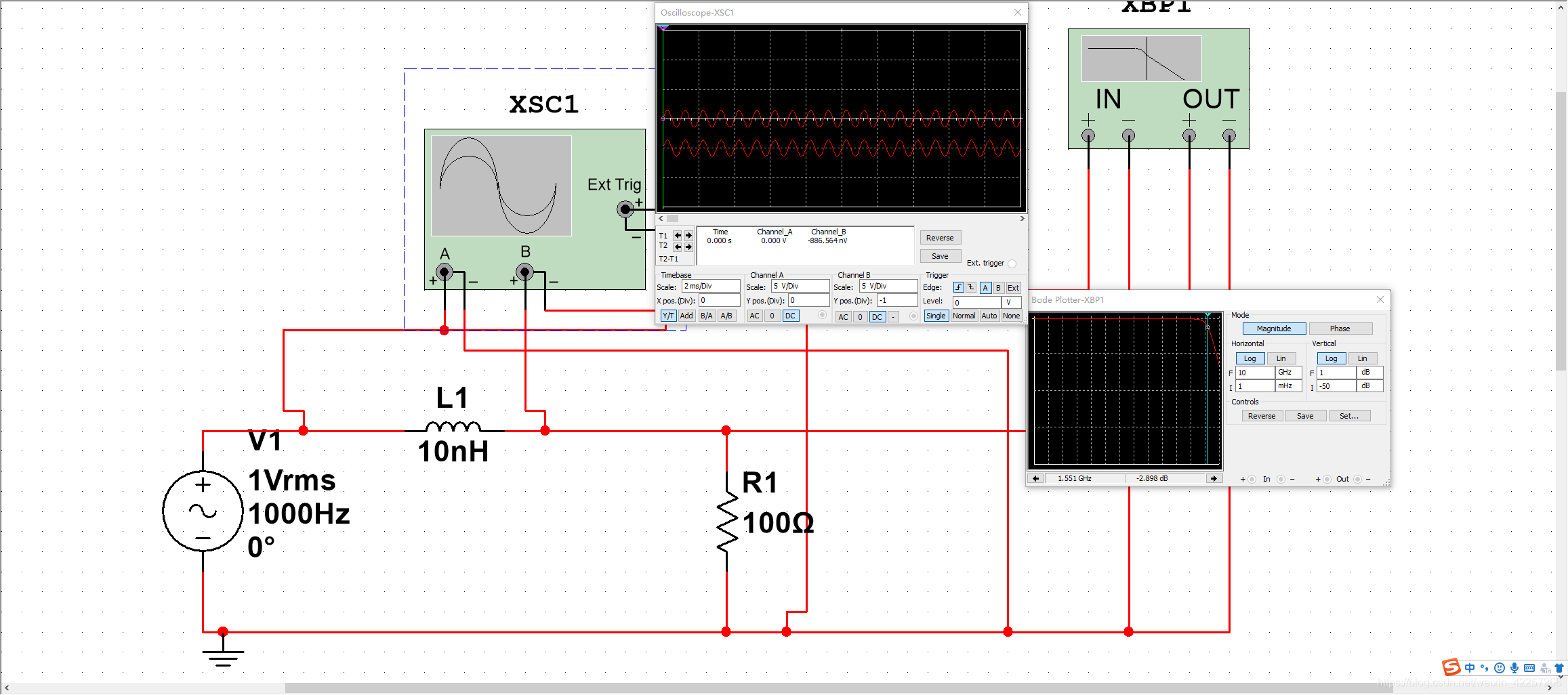Set Bode vertical axis to Log
The image size is (1568, 695).
pyautogui.click(x=1332, y=358)
